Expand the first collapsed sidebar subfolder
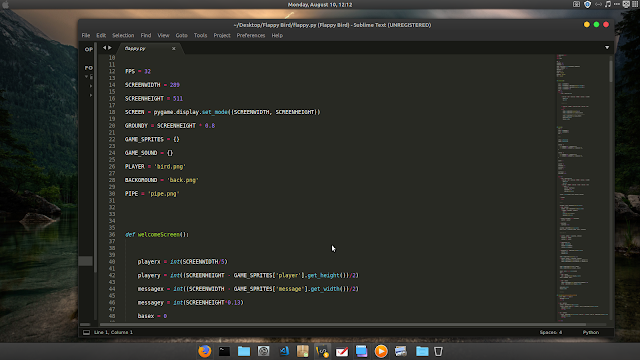Image resolution: width=640 pixels, height=360 pixels. tap(91, 86)
